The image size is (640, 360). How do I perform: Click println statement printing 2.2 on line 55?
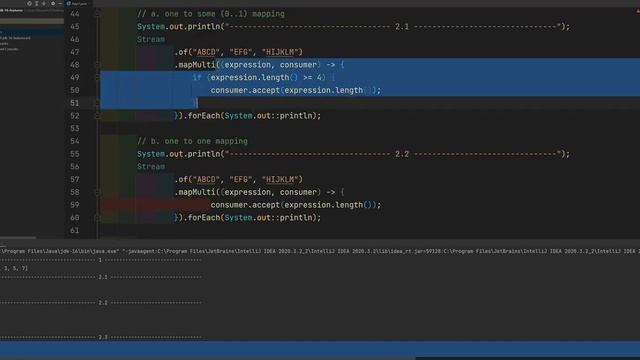tap(353, 154)
